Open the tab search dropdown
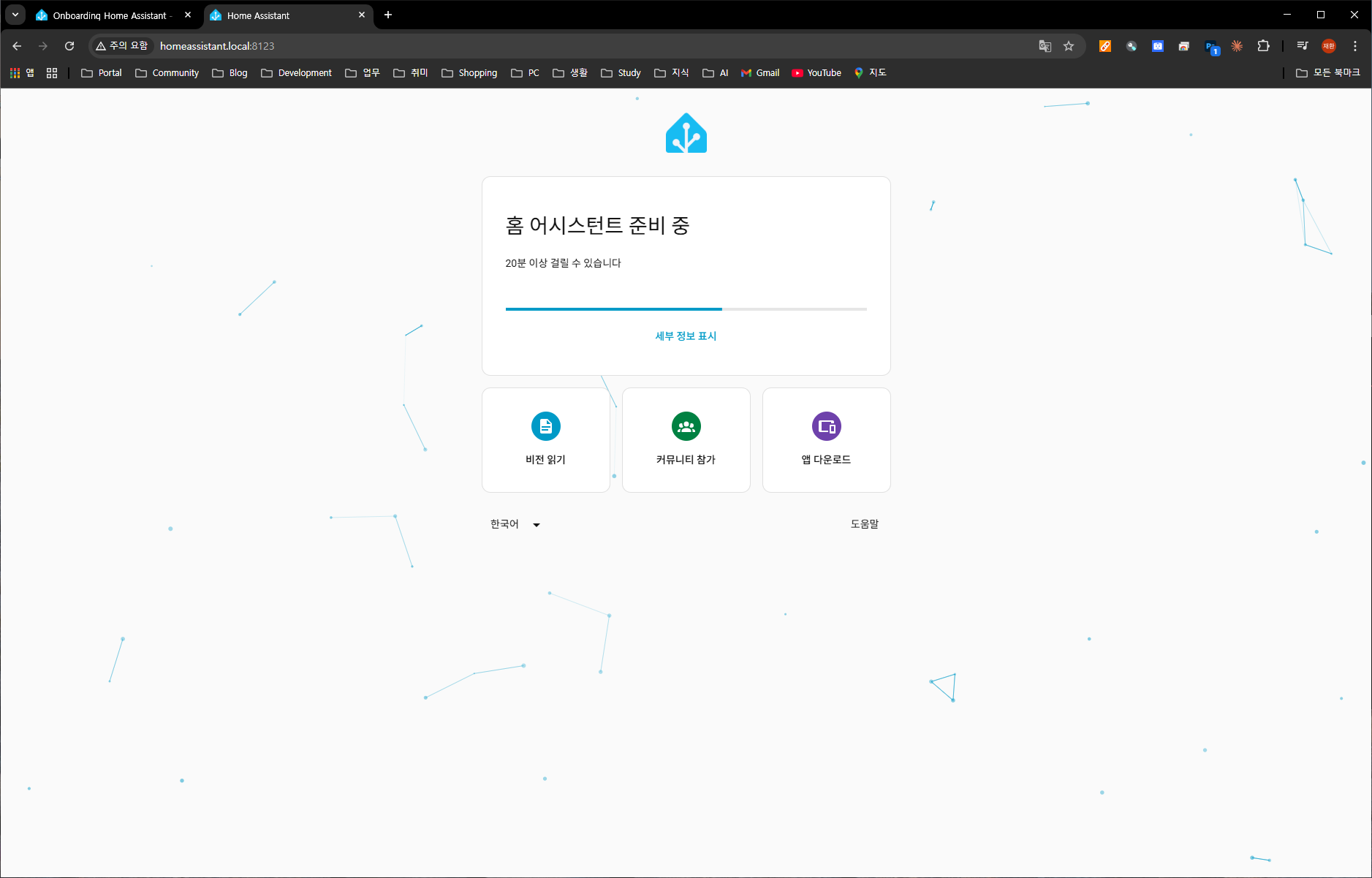 (x=15, y=15)
